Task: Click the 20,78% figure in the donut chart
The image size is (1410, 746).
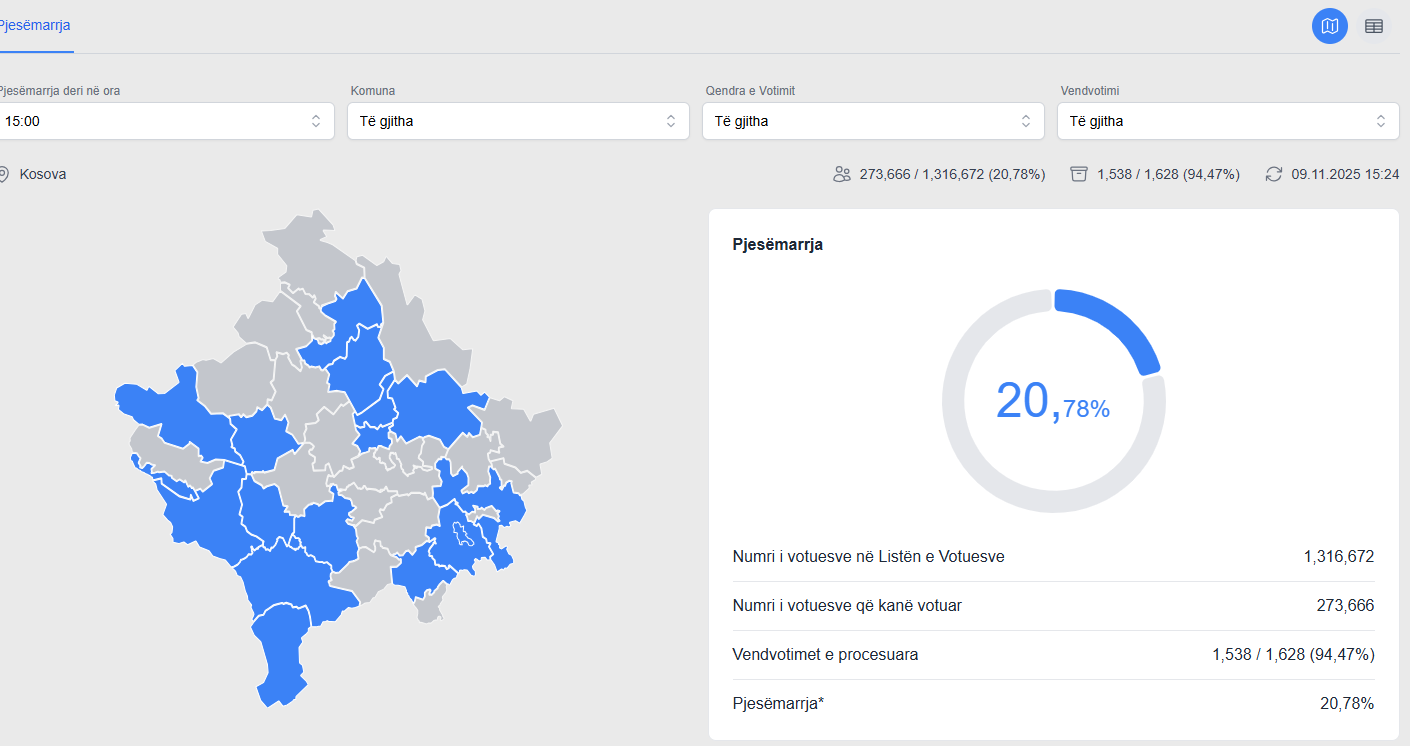Action: 1053,402
